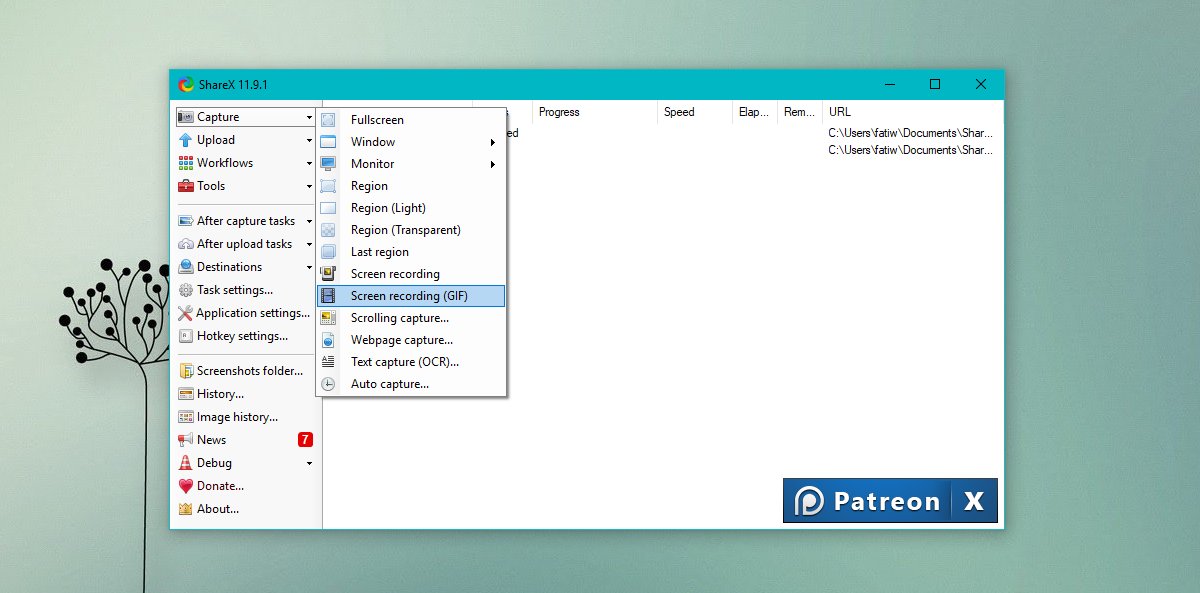The image size is (1200, 593).
Task: Choose Region (Transparent) from the menu
Action: 405,230
